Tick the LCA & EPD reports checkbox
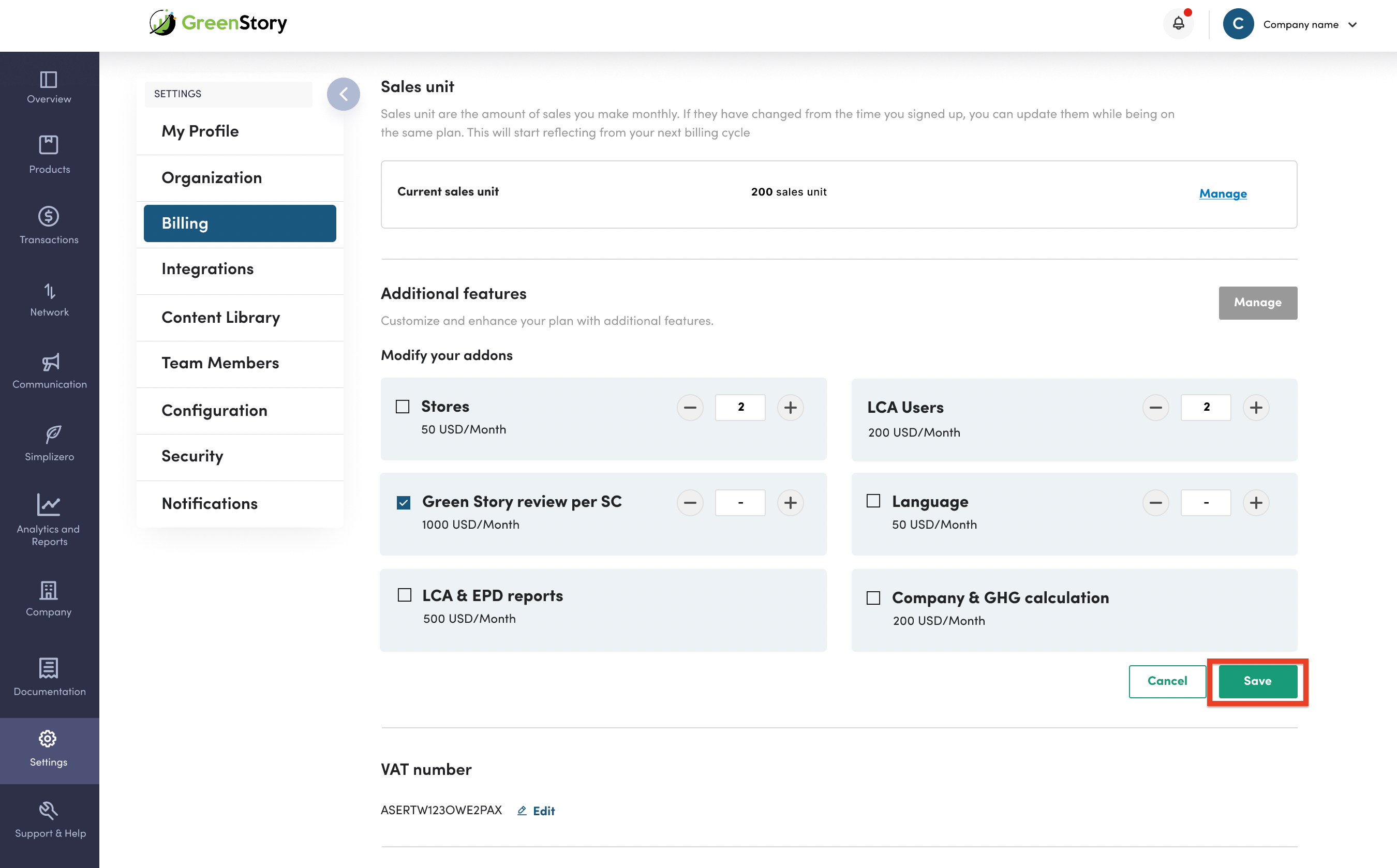Screen dimensions: 1397x868 pos(404,595)
